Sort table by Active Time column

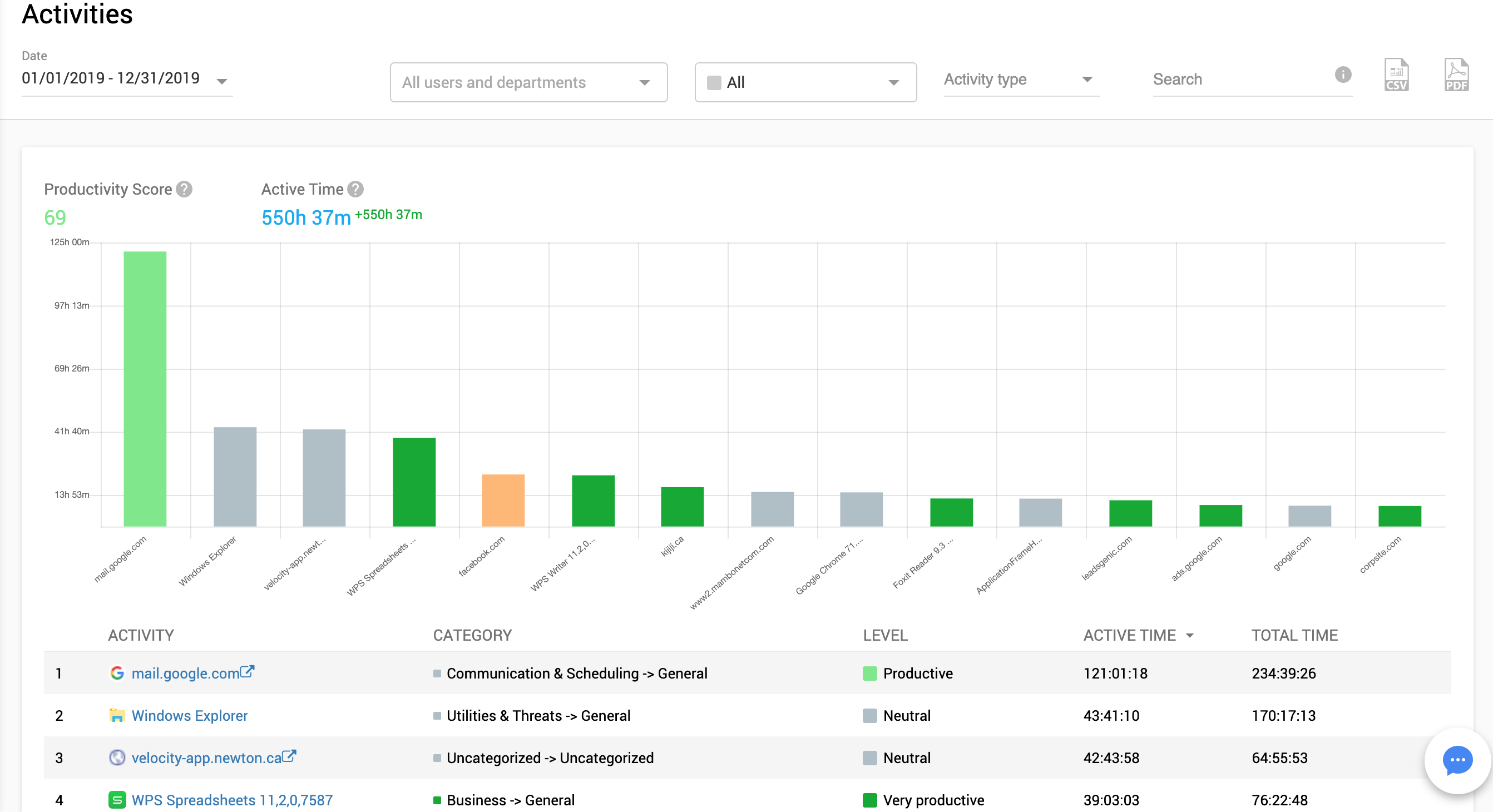coord(1130,635)
